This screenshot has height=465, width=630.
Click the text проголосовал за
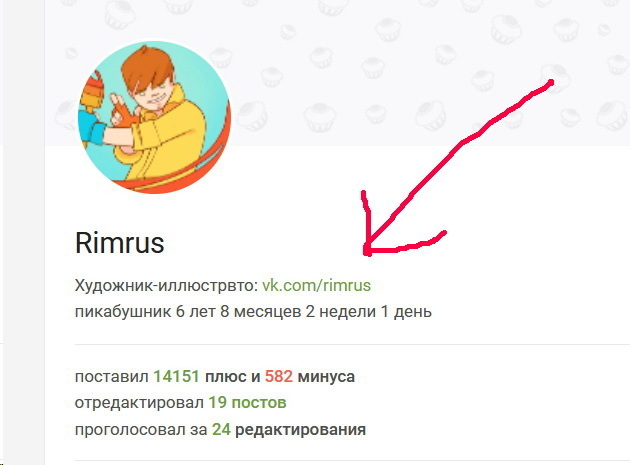click(141, 430)
